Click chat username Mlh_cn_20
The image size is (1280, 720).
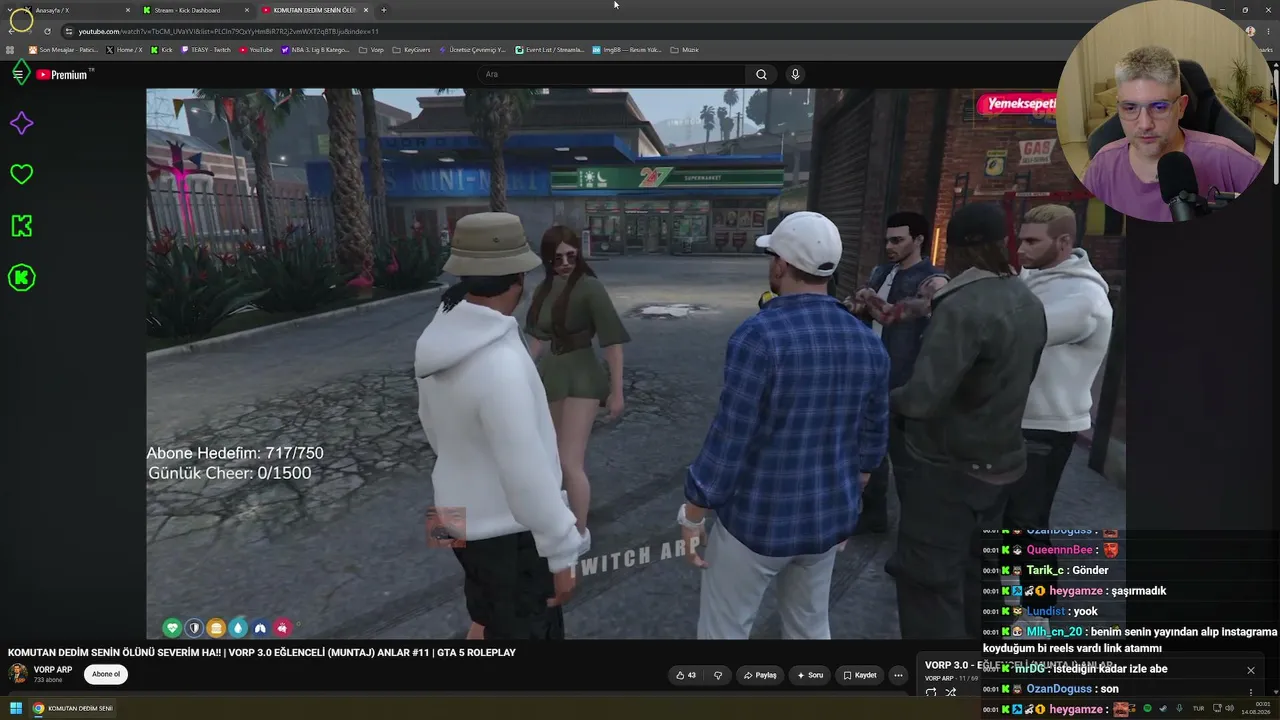[1054, 632]
